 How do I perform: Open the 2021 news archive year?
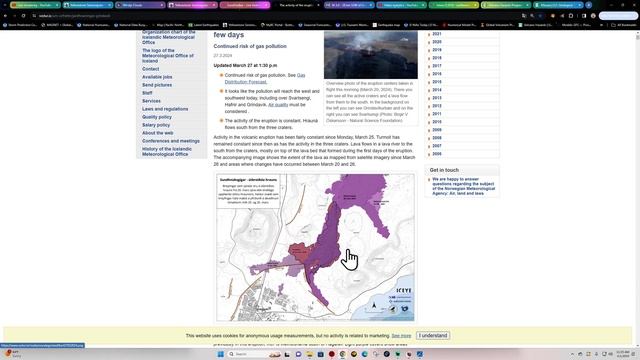(437, 34)
